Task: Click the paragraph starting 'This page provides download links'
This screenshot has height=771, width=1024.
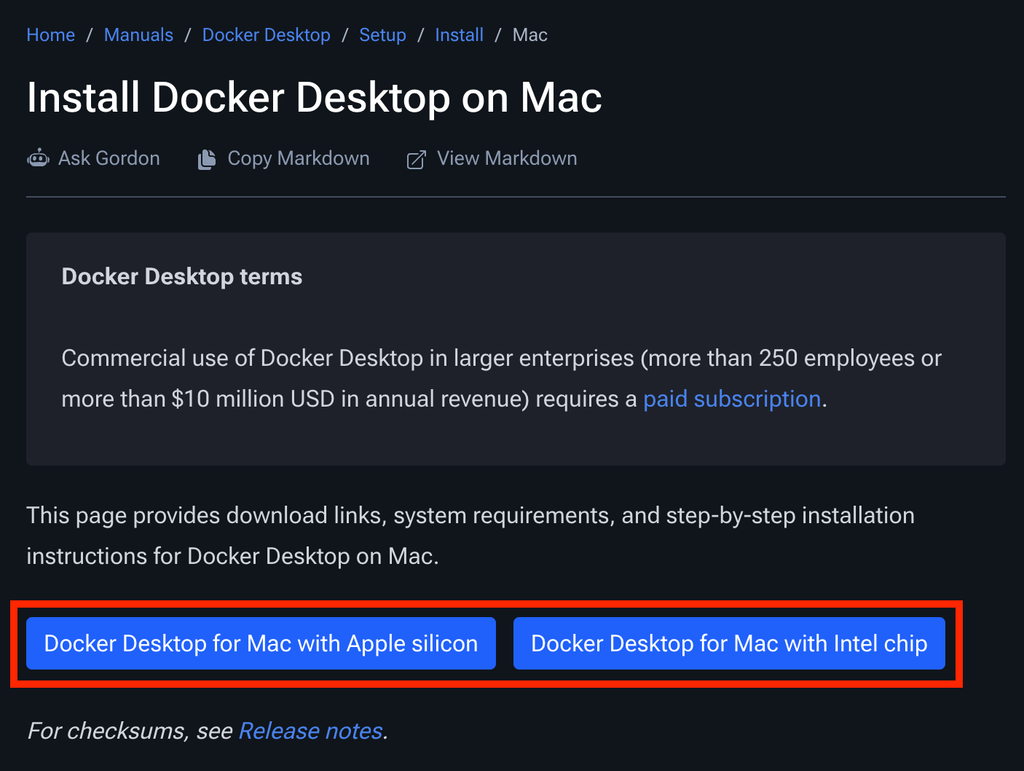Action: coord(470,536)
